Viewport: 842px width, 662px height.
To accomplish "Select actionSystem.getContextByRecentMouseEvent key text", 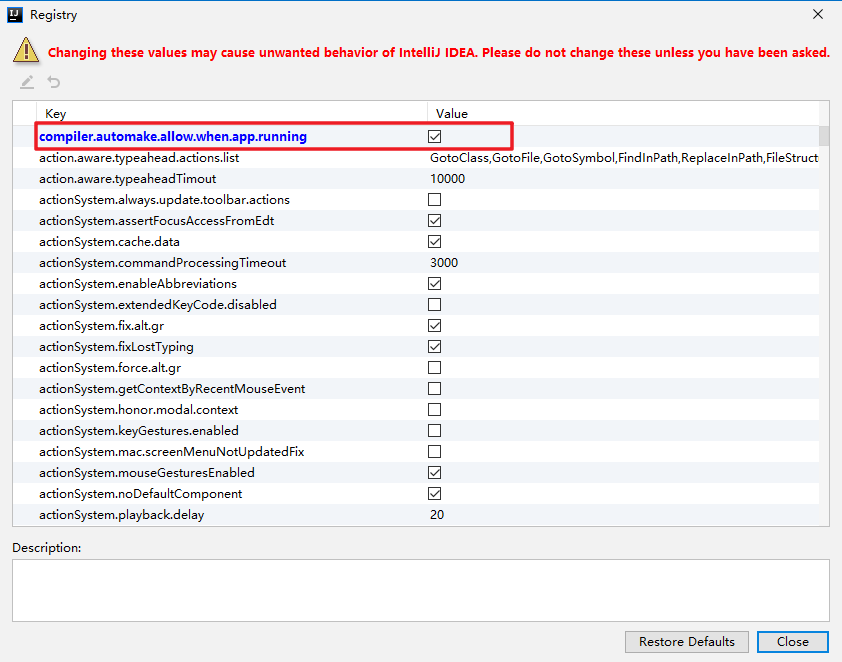I will coord(172,388).
